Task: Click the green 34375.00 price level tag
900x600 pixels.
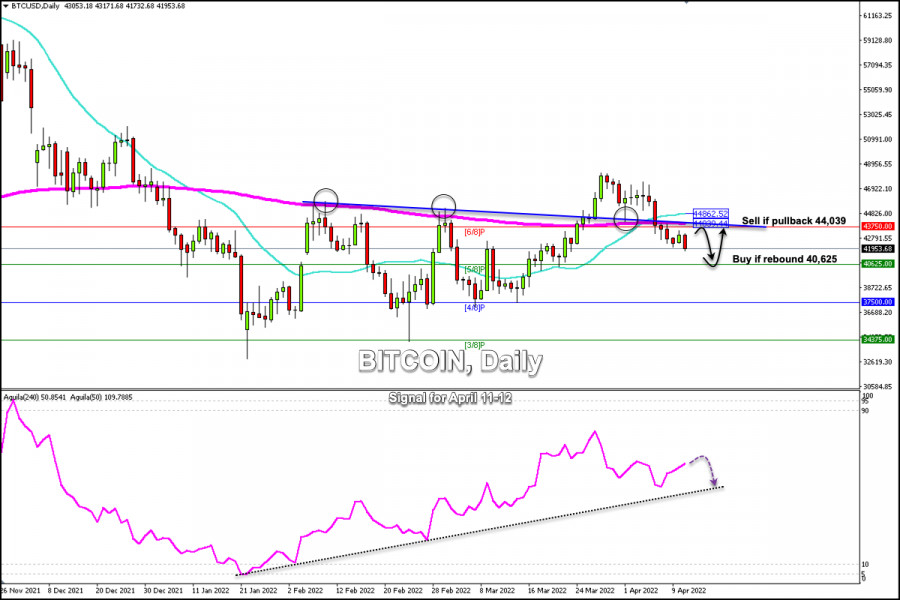Action: (878, 339)
